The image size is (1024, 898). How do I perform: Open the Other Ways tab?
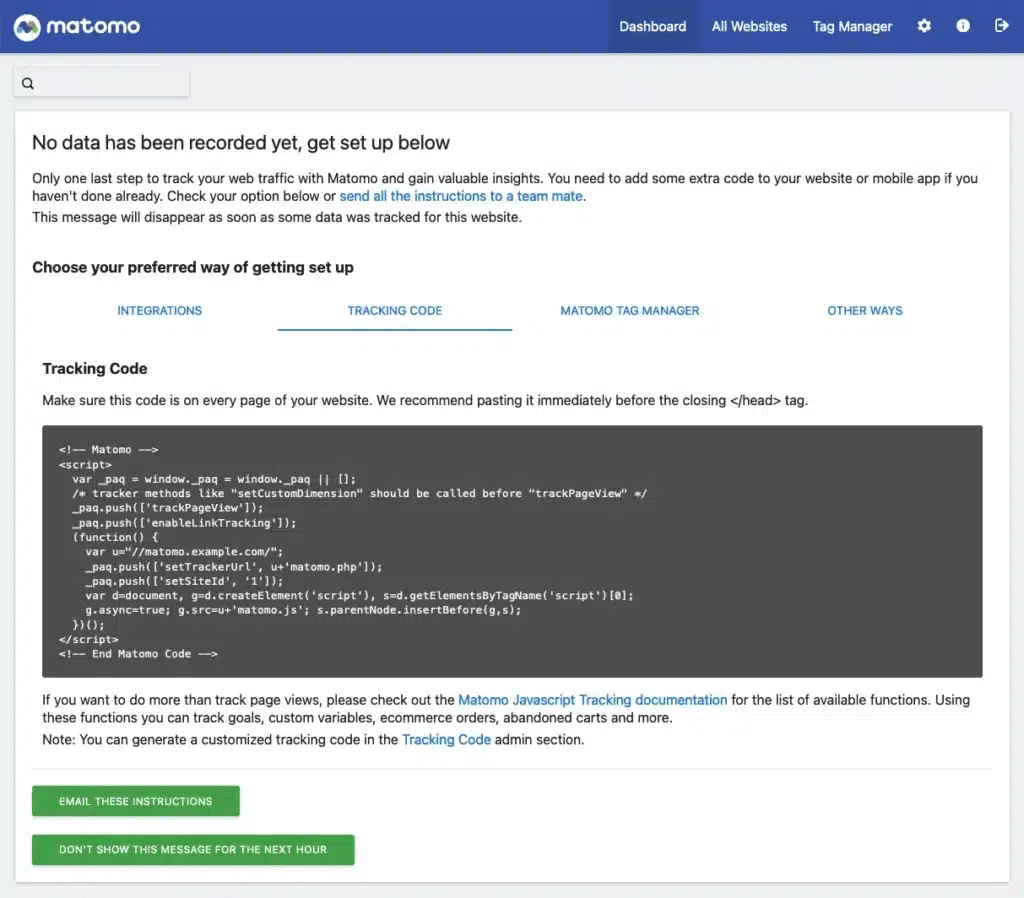tap(865, 311)
